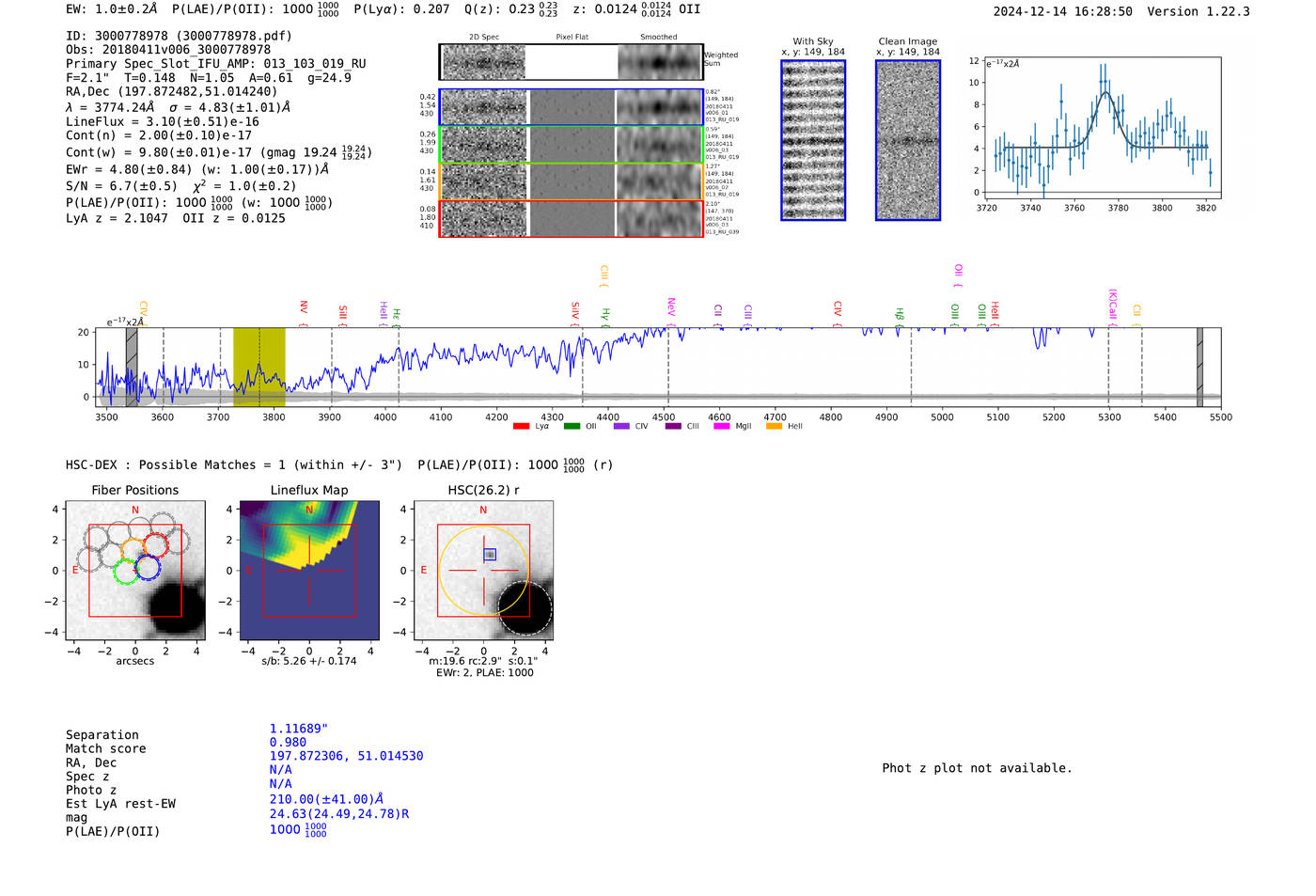1316x896 pixels.
Task: Click the hatched gray band near 5460 Å
Action: coord(1199,367)
